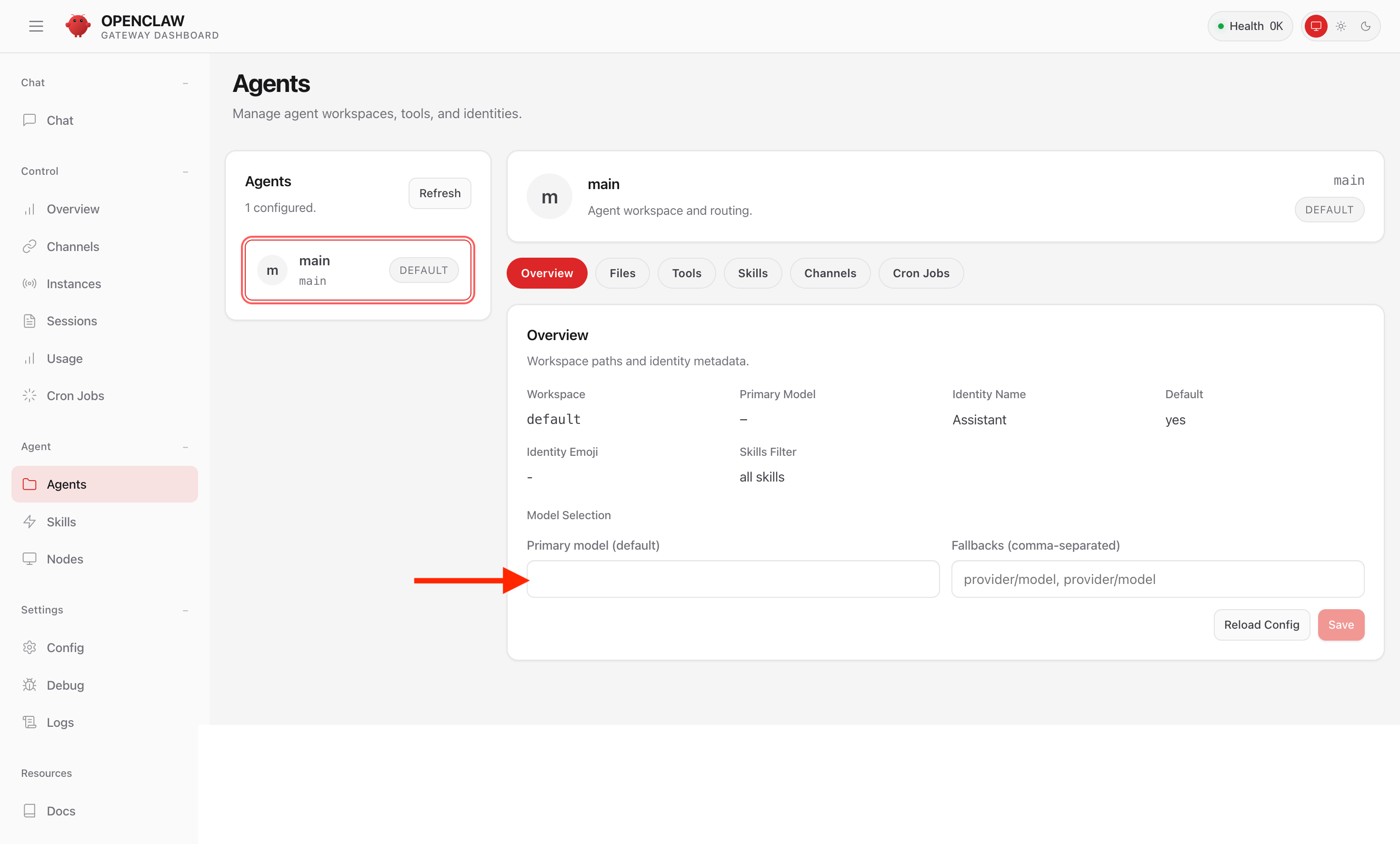1400x844 pixels.
Task: Collapse the Chat sidebar section
Action: click(185, 83)
